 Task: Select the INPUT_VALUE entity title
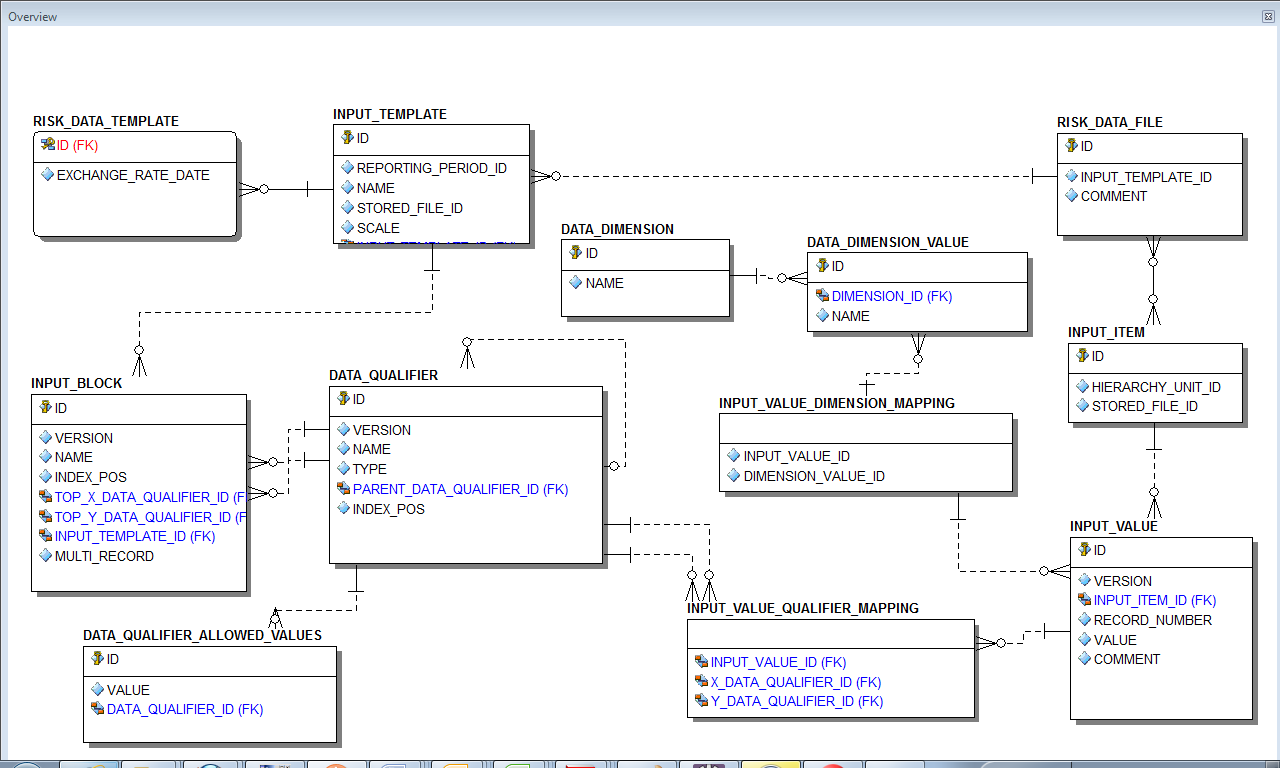[1114, 526]
